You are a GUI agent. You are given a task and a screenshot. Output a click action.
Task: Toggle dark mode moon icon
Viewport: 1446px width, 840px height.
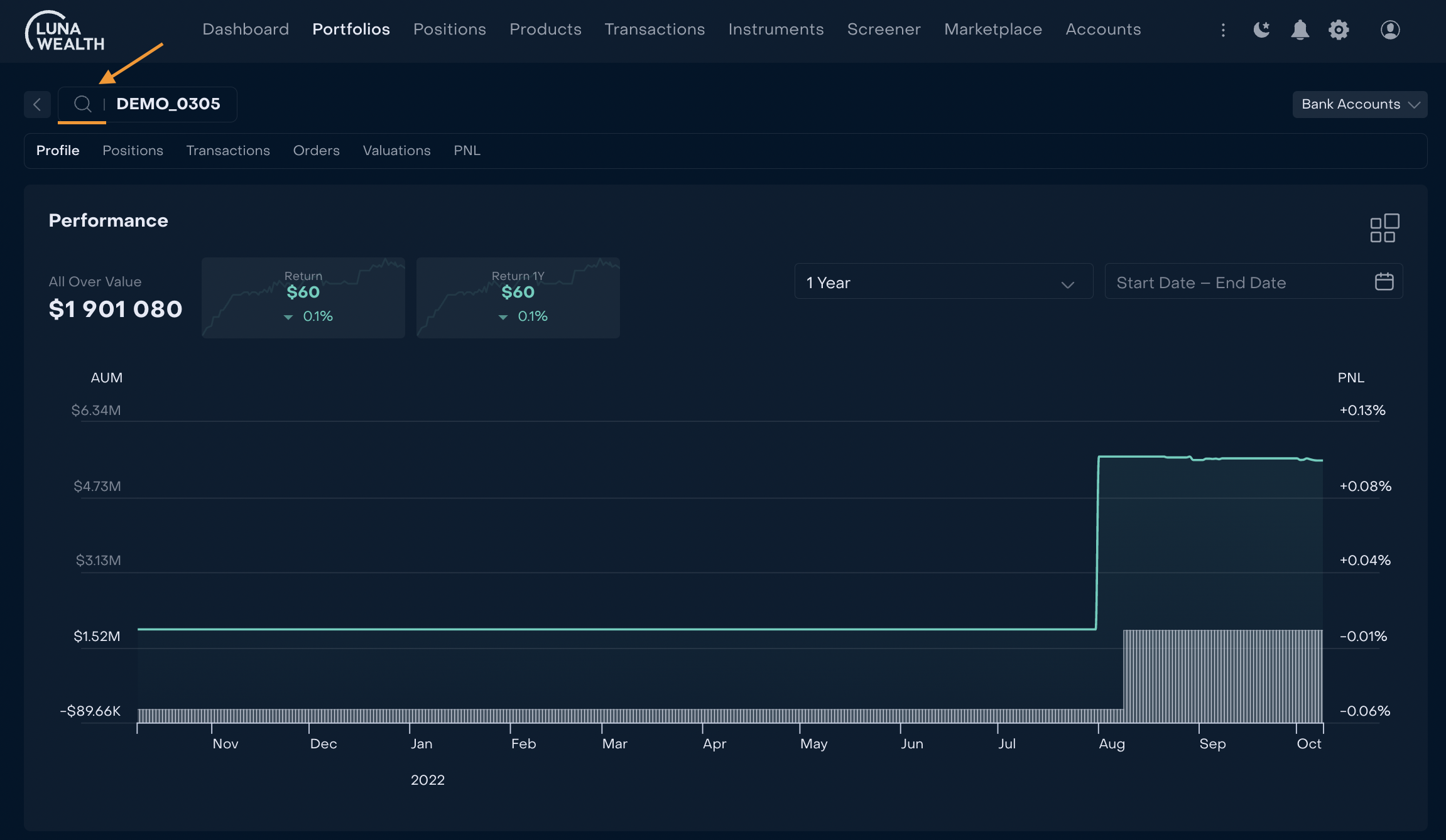pyautogui.click(x=1261, y=30)
